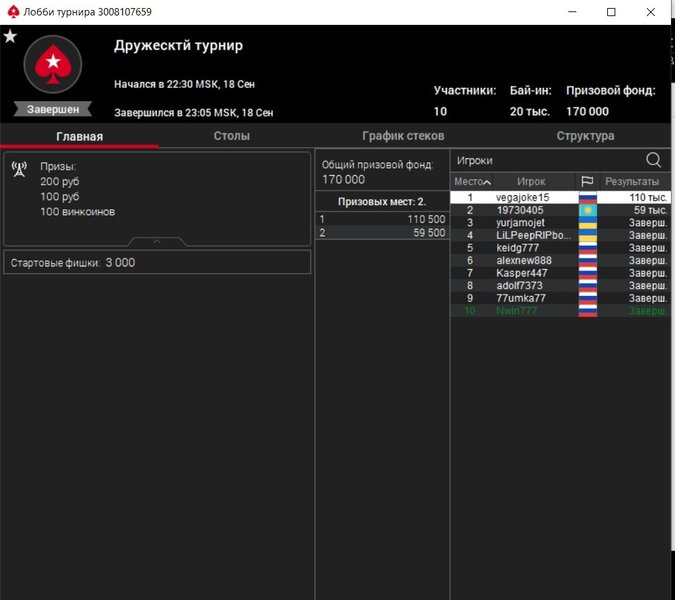Viewport: 675px width, 600px height.
Task: Open the Структура tab
Action: (x=585, y=136)
